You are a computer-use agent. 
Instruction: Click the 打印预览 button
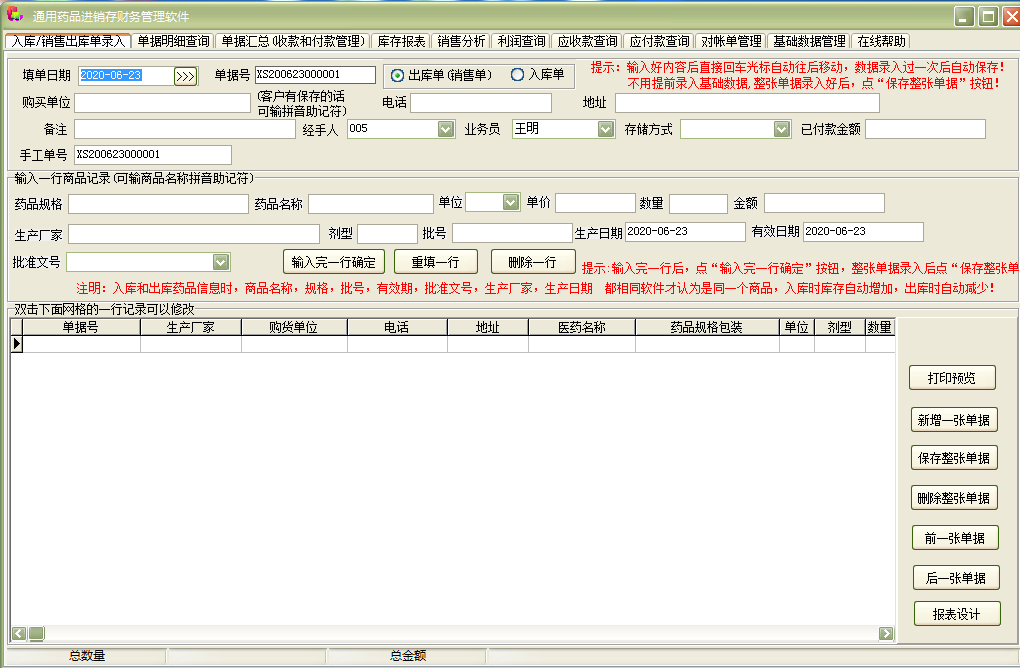tap(951, 378)
